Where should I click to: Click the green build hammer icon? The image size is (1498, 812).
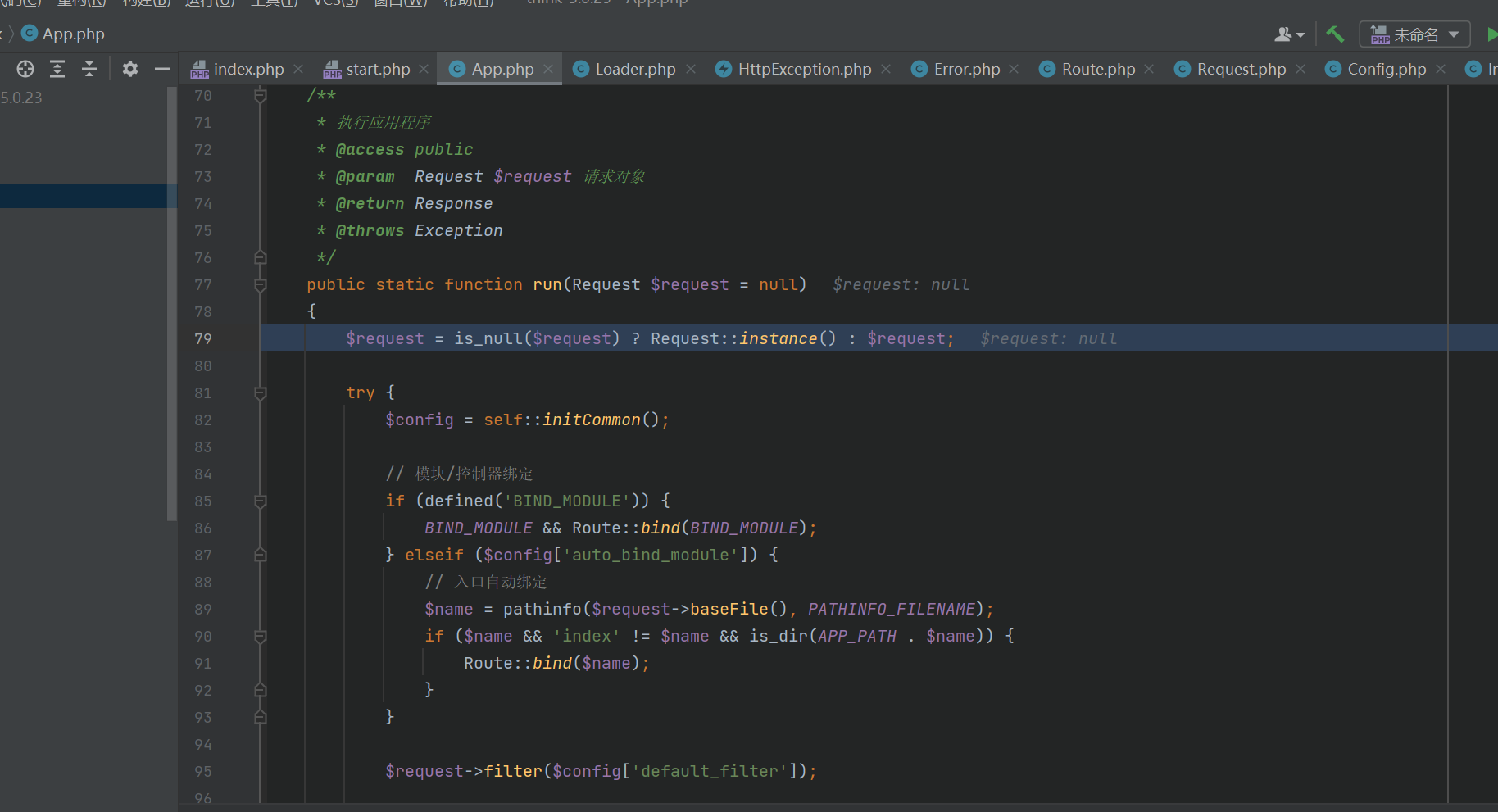coord(1335,34)
